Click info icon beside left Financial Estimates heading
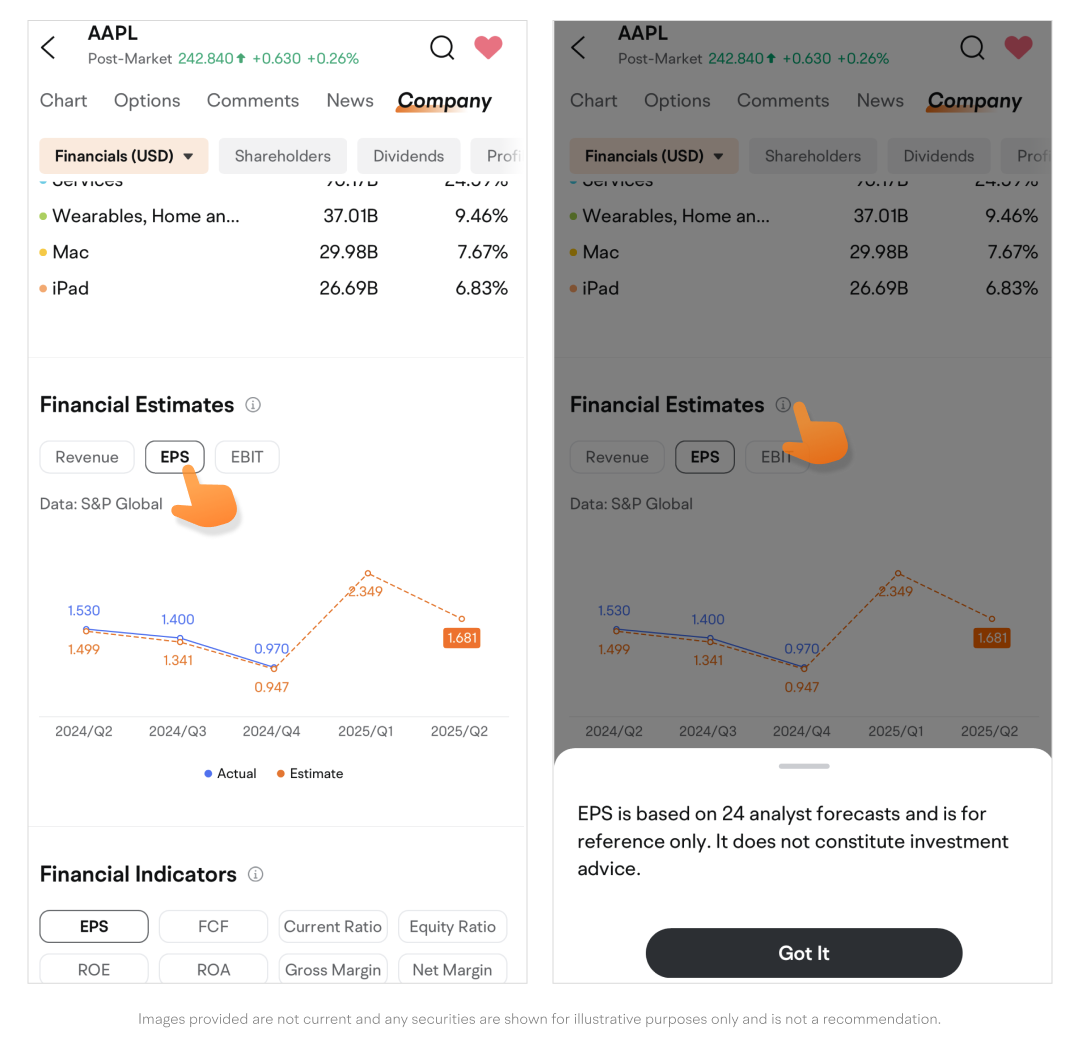The width and height of the screenshot is (1080, 1049). pos(253,405)
